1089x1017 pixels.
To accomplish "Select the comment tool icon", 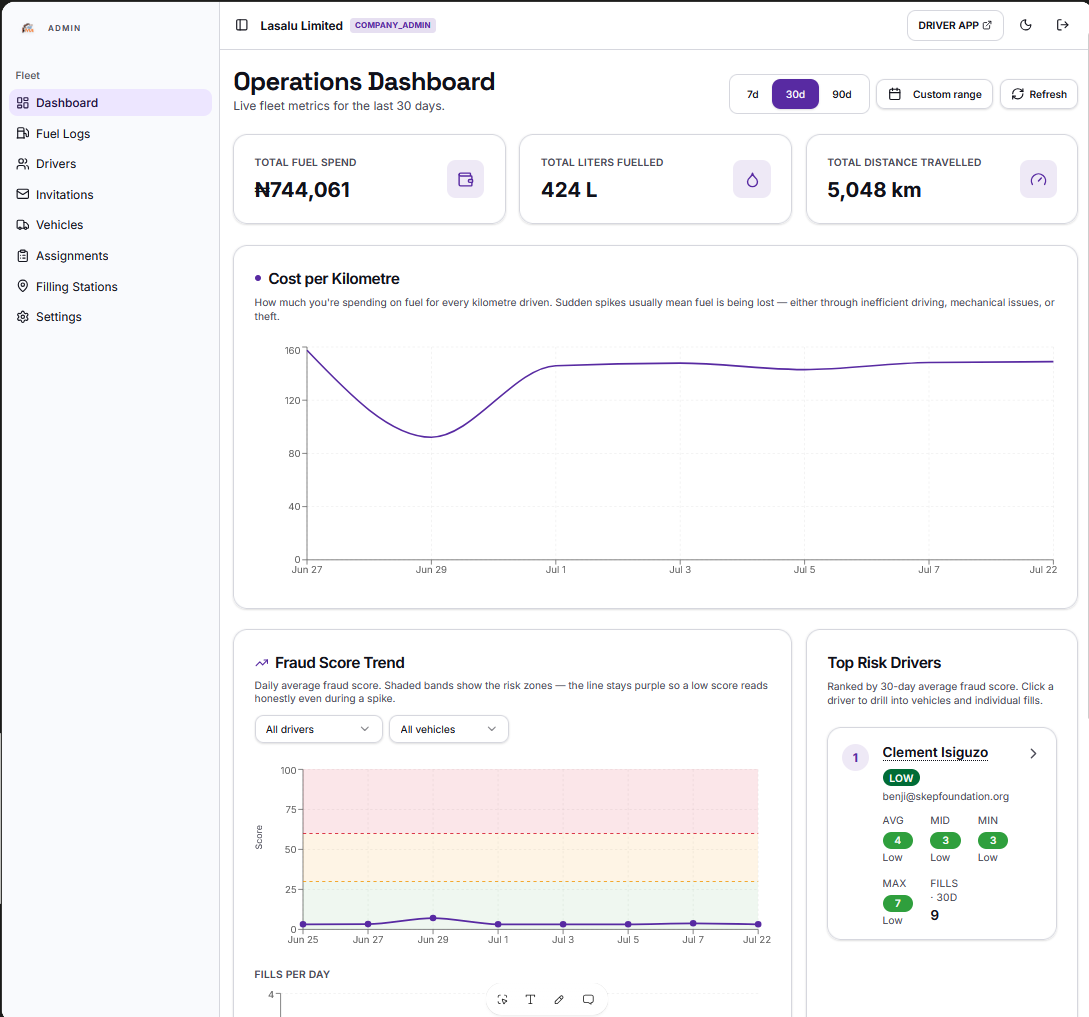I will tap(588, 1000).
